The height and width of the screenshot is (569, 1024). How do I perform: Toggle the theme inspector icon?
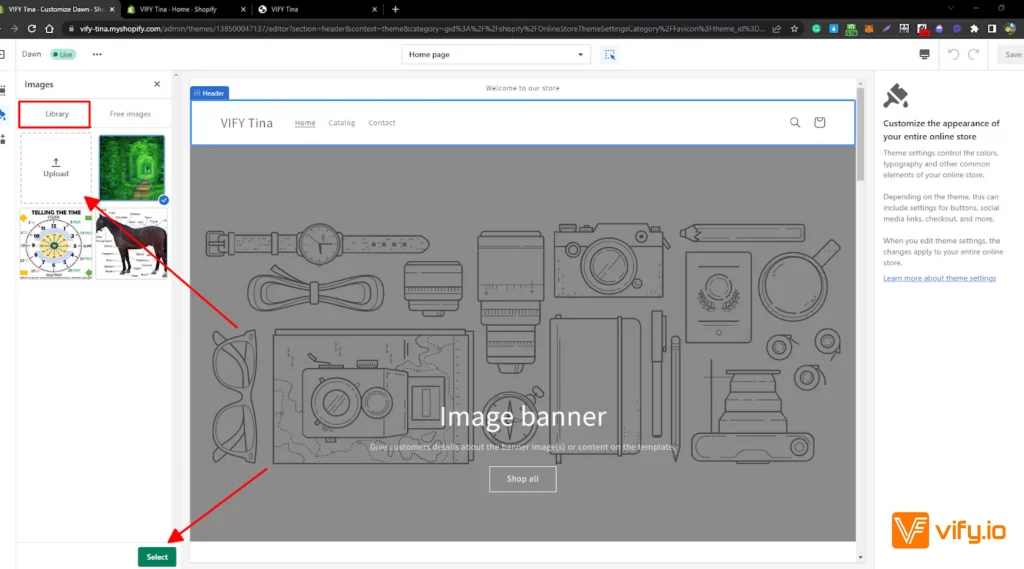point(609,55)
